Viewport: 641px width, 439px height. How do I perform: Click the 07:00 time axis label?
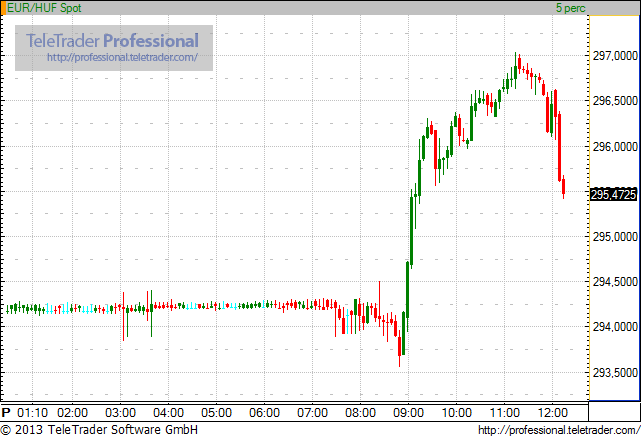[x=312, y=413]
